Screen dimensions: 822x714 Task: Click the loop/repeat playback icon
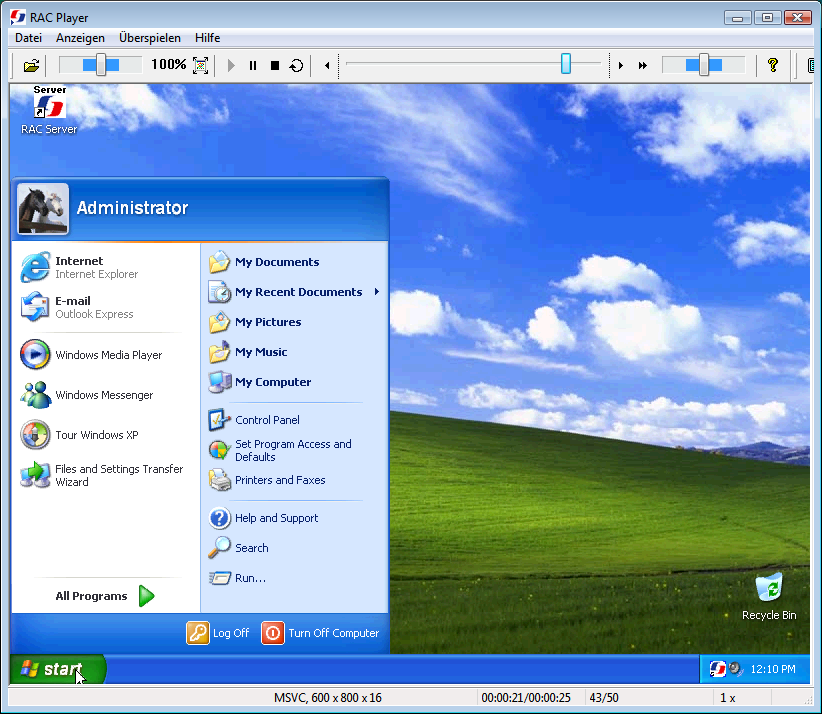pos(297,66)
